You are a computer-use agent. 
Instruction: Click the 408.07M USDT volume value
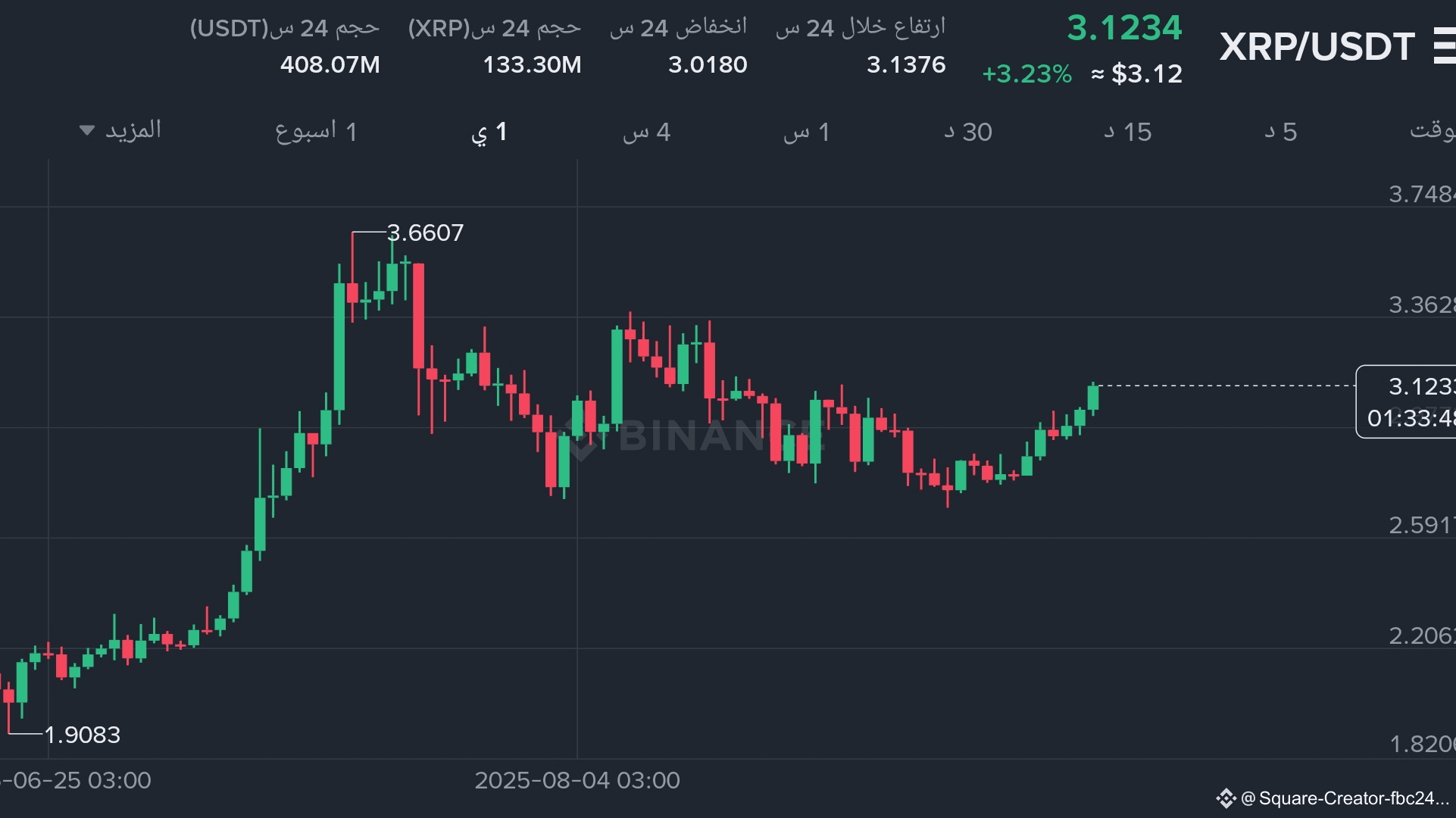(330, 65)
